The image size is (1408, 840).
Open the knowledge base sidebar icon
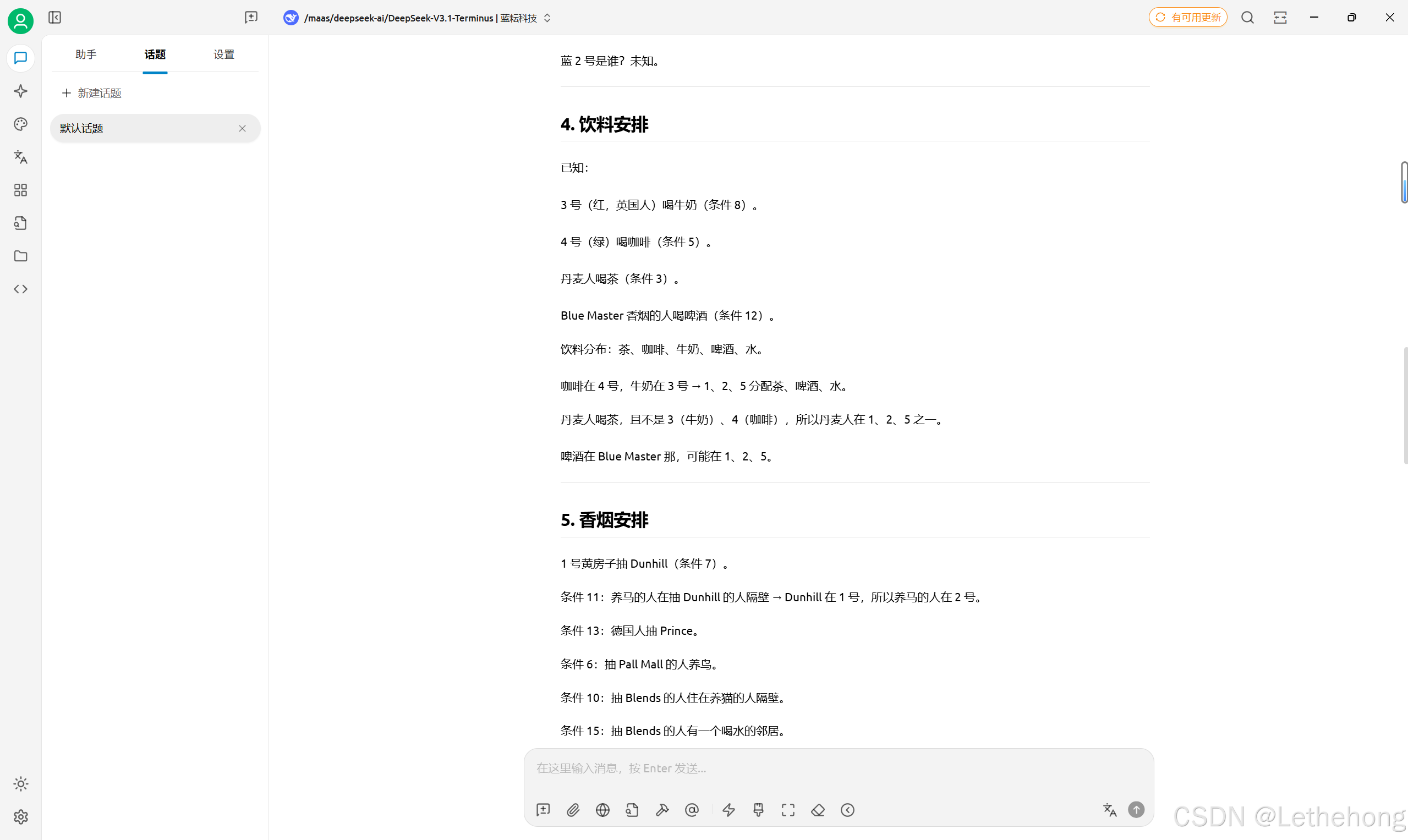[x=20, y=223]
